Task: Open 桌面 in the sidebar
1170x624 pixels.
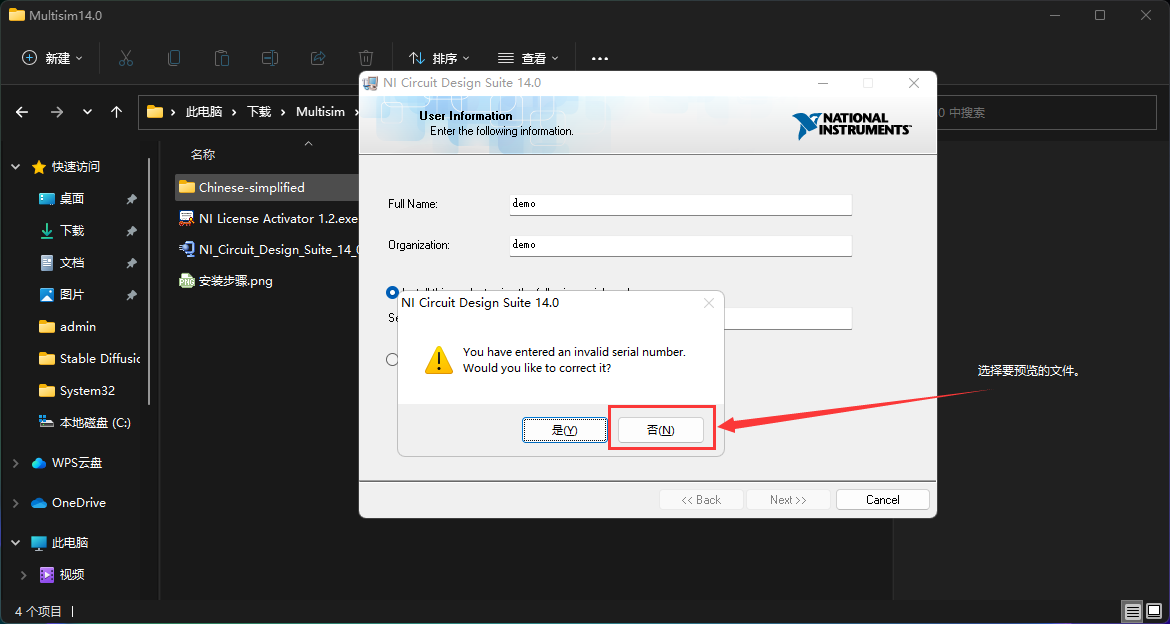Action: pyautogui.click(x=72, y=199)
